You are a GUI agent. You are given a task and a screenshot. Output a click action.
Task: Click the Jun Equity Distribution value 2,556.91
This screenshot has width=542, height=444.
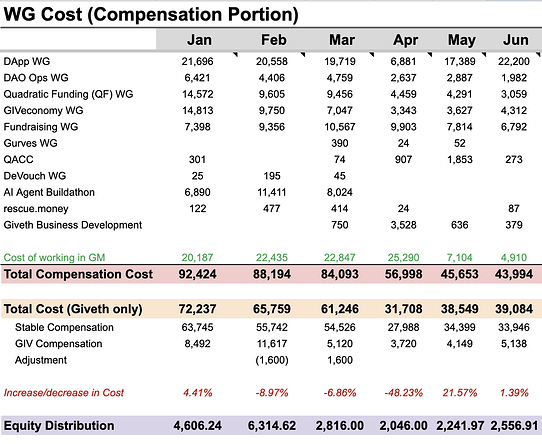pyautogui.click(x=514, y=426)
